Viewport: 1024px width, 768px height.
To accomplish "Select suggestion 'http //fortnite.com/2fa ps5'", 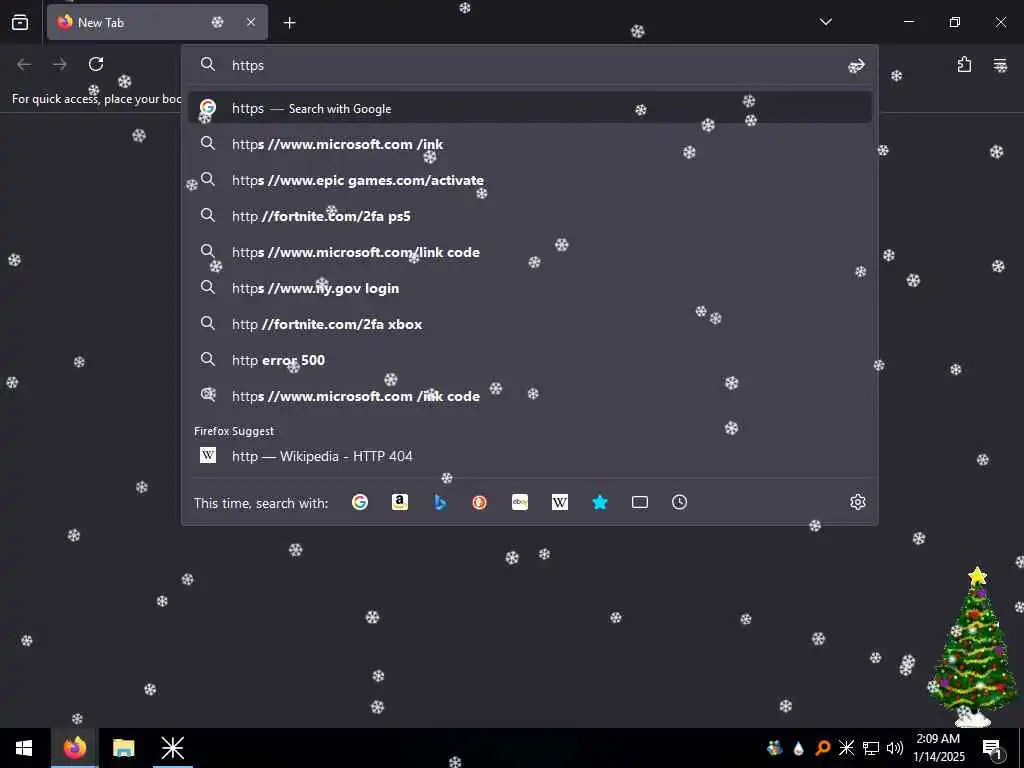I will 530,216.
